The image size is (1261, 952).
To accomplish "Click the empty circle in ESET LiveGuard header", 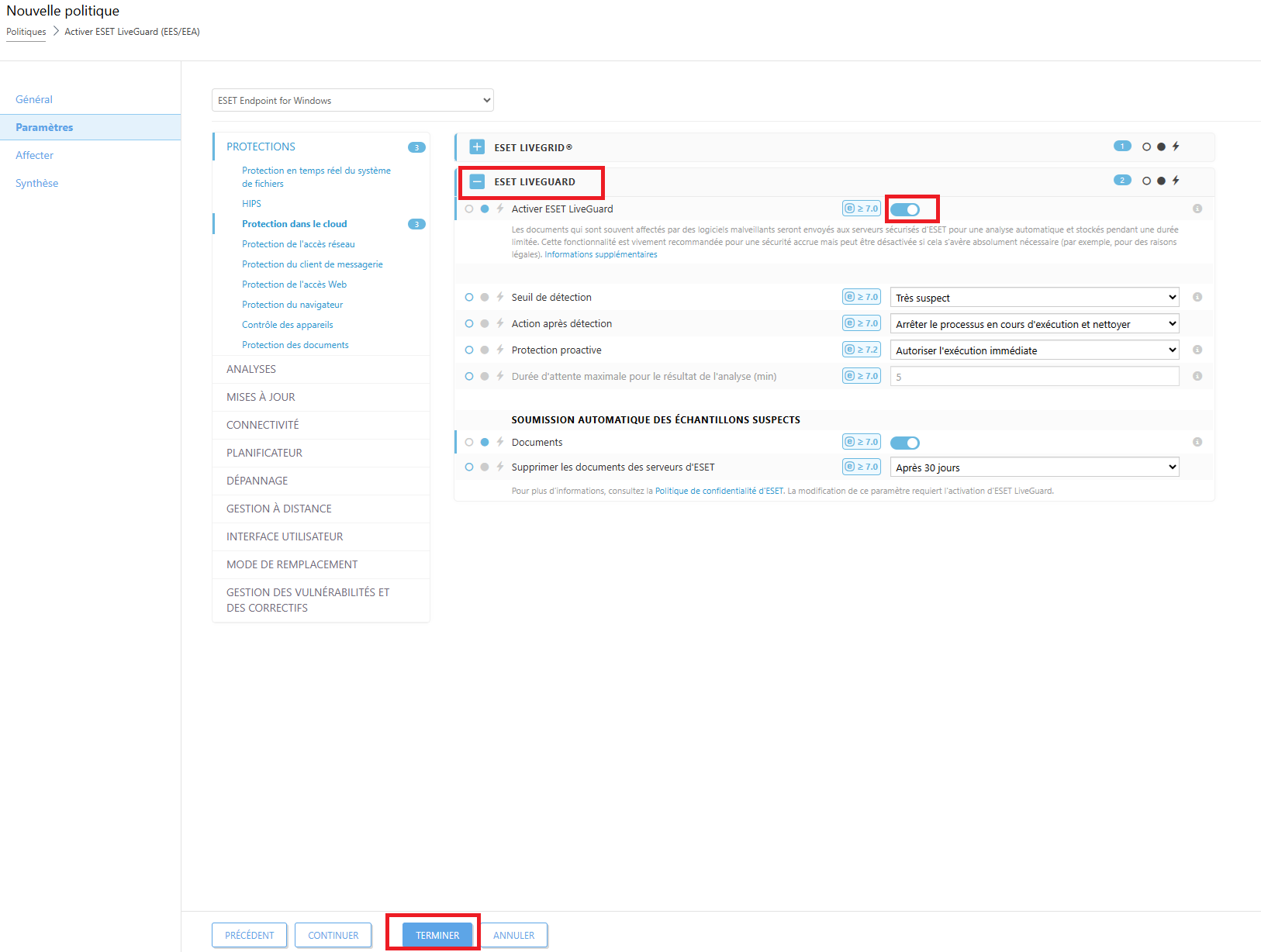I will [1146, 181].
